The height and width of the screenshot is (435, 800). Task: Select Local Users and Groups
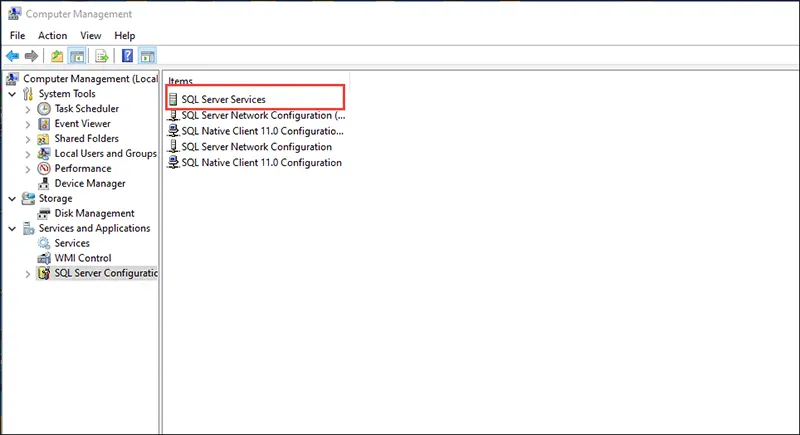pos(106,153)
